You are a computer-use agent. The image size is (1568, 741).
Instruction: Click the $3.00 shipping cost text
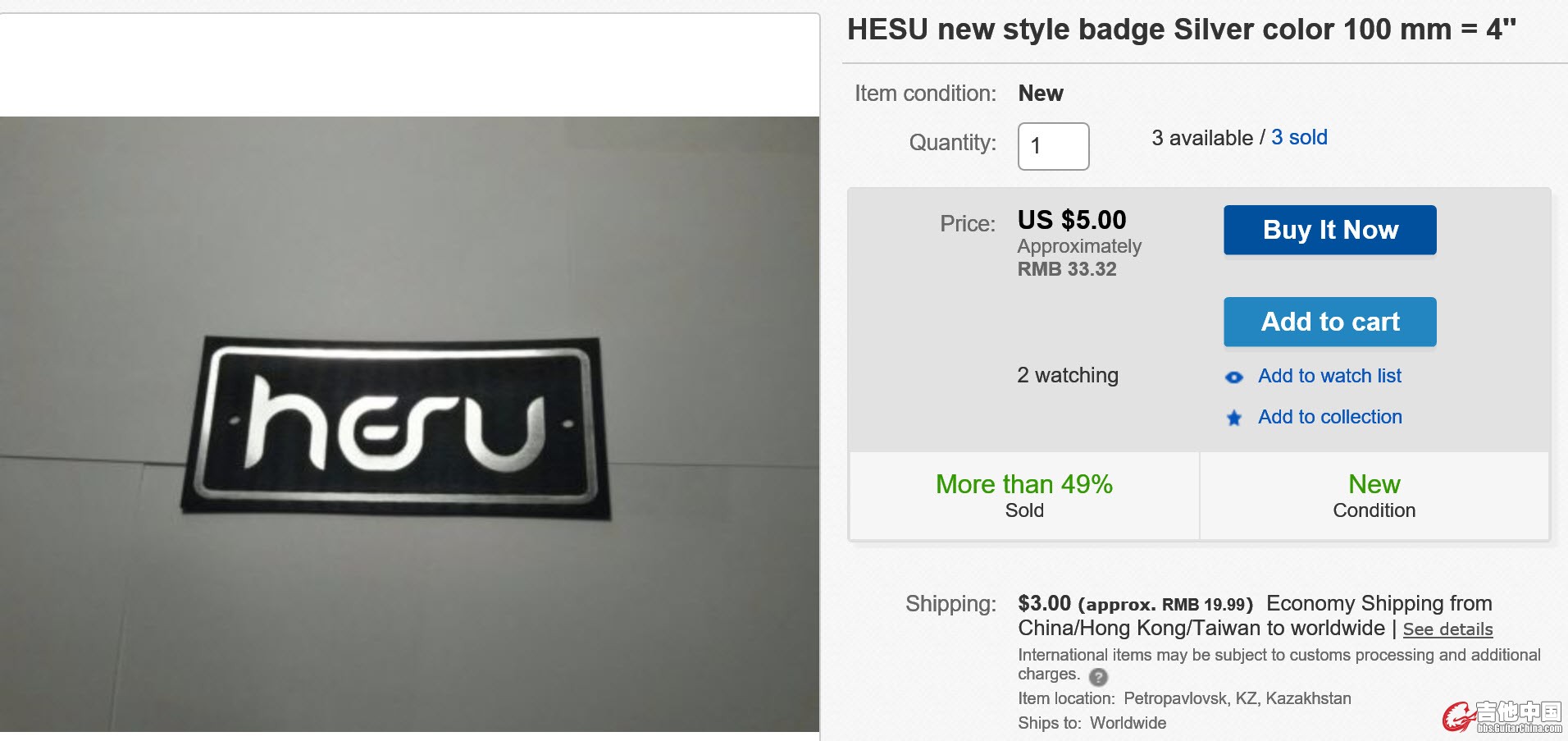(x=1044, y=603)
